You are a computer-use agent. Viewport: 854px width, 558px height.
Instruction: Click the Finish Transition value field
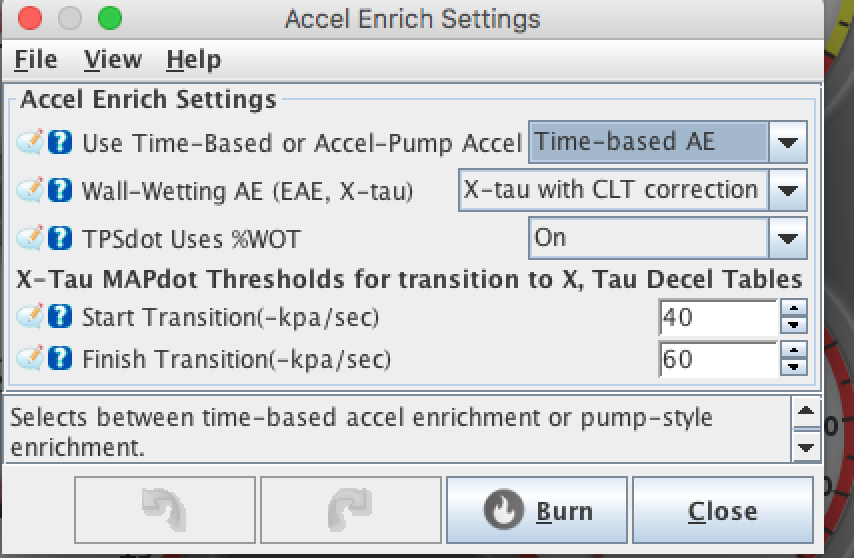tap(718, 358)
